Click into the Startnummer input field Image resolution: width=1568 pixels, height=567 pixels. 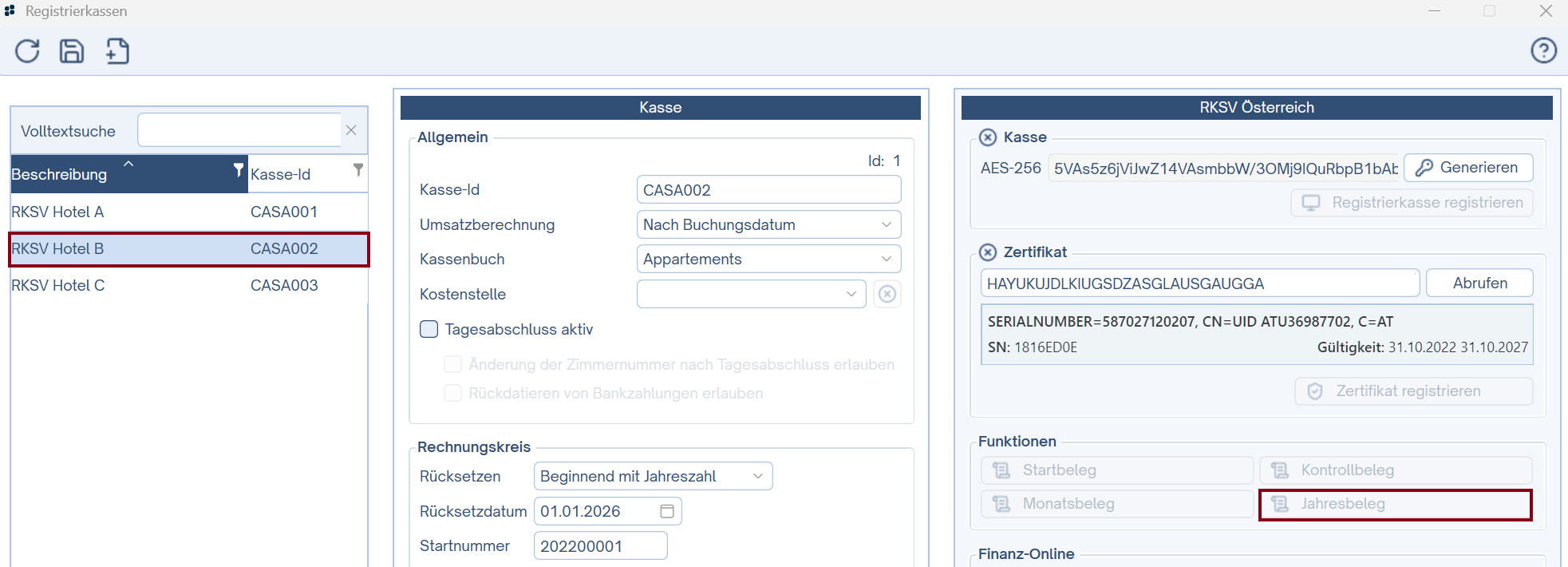[x=600, y=546]
